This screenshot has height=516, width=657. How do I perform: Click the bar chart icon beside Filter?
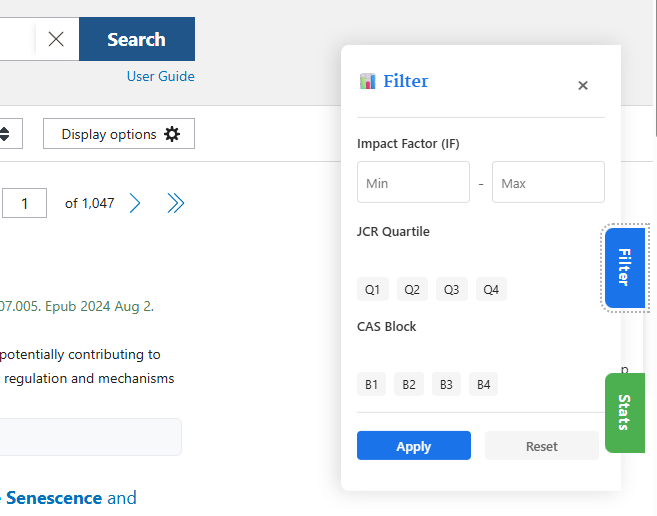pyautogui.click(x=367, y=81)
